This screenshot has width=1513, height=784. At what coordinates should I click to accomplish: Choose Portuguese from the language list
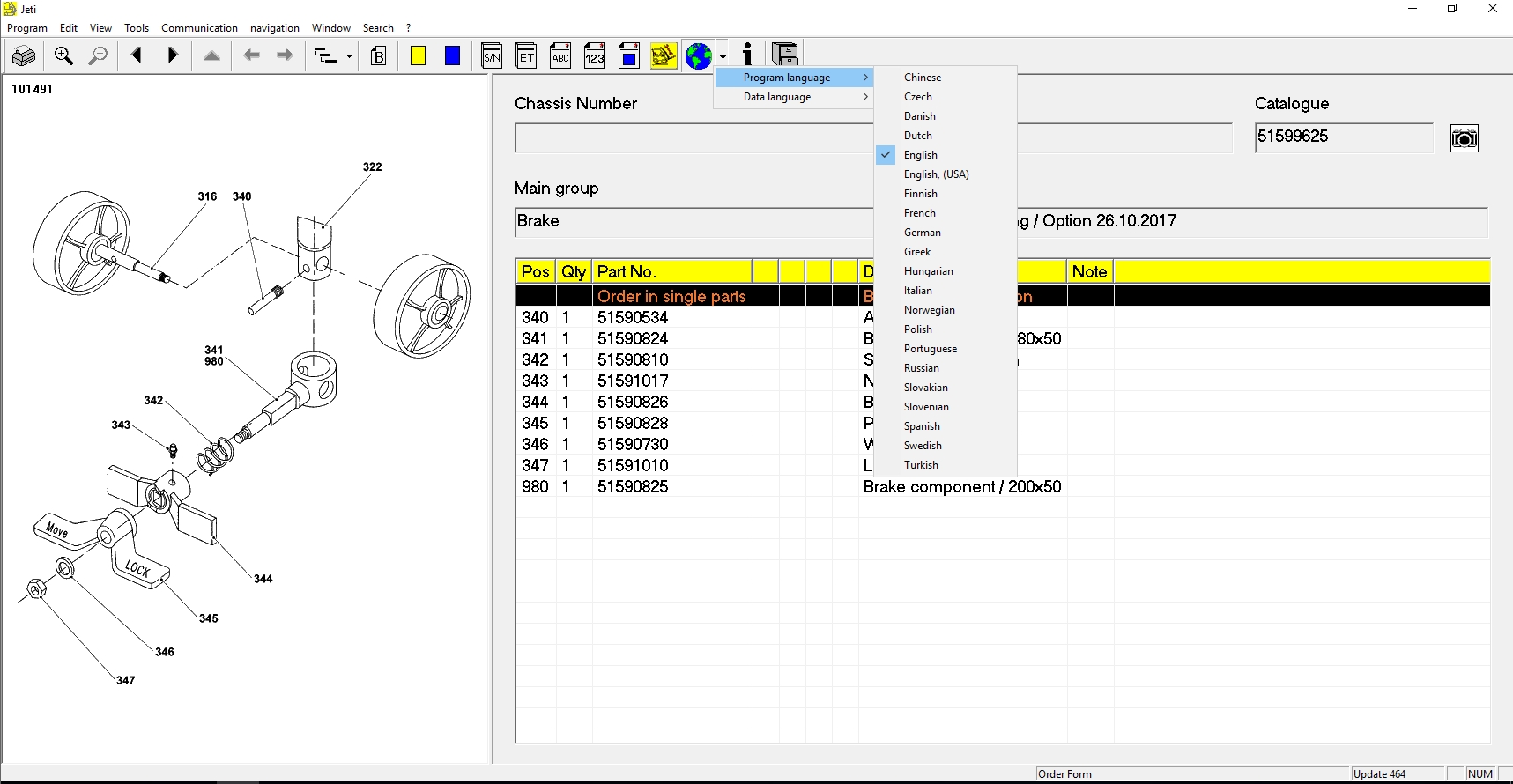pyautogui.click(x=946, y=349)
